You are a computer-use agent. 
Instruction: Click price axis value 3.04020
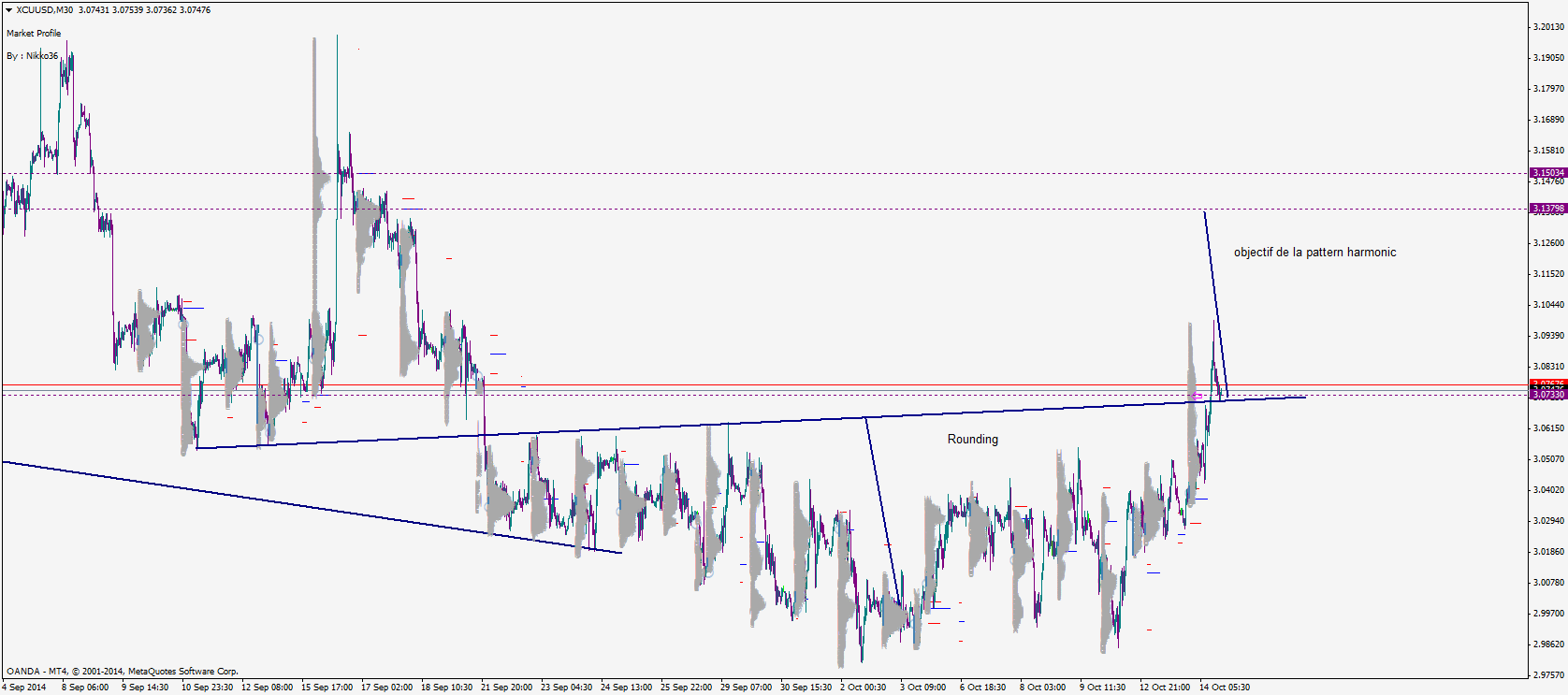tap(1548, 490)
